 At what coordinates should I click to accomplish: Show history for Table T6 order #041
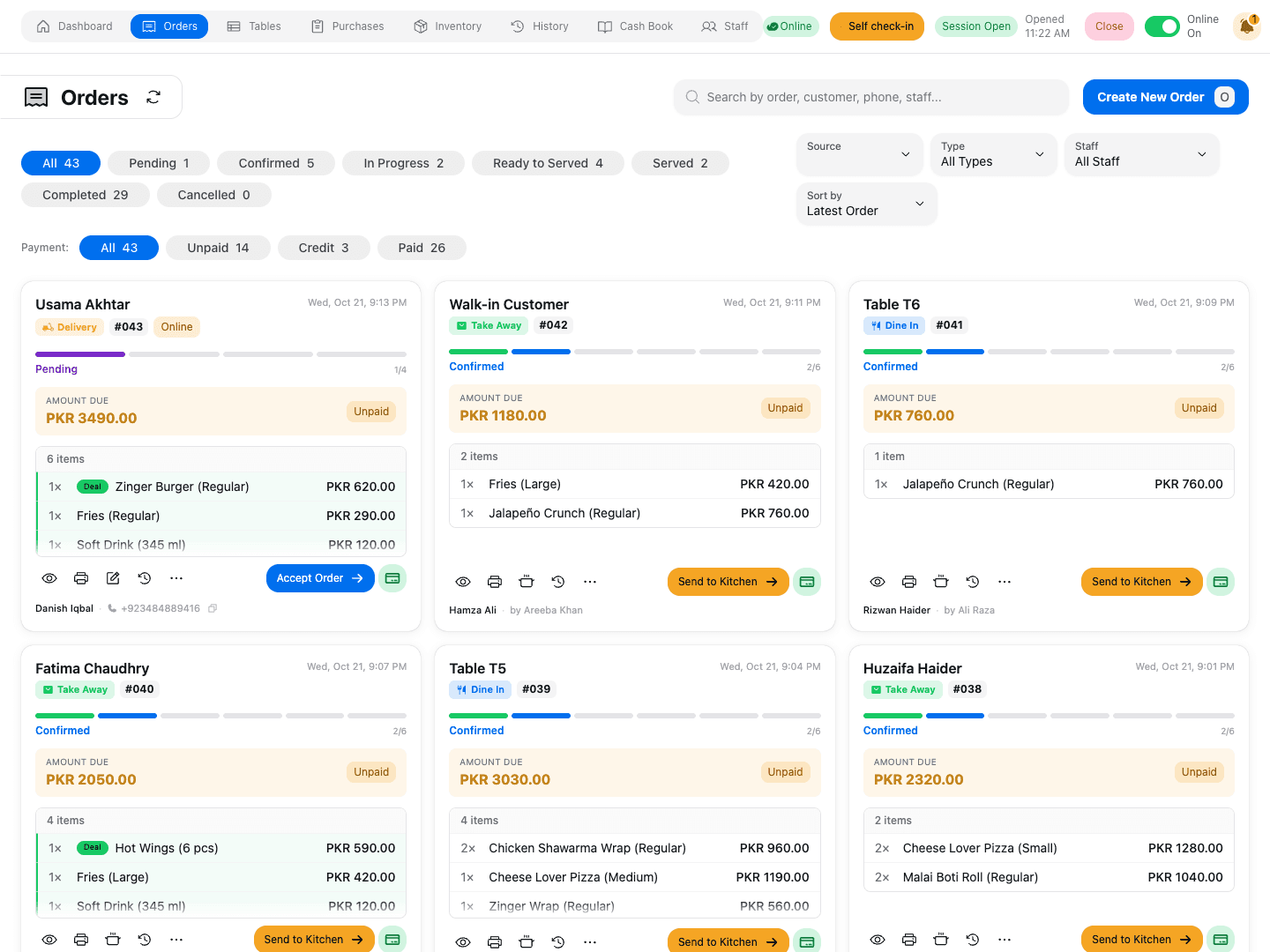(x=973, y=582)
